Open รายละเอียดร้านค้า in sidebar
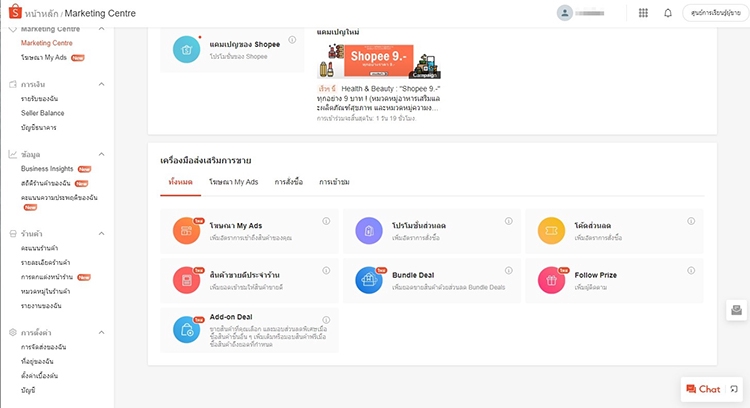750x408 pixels. (45, 263)
